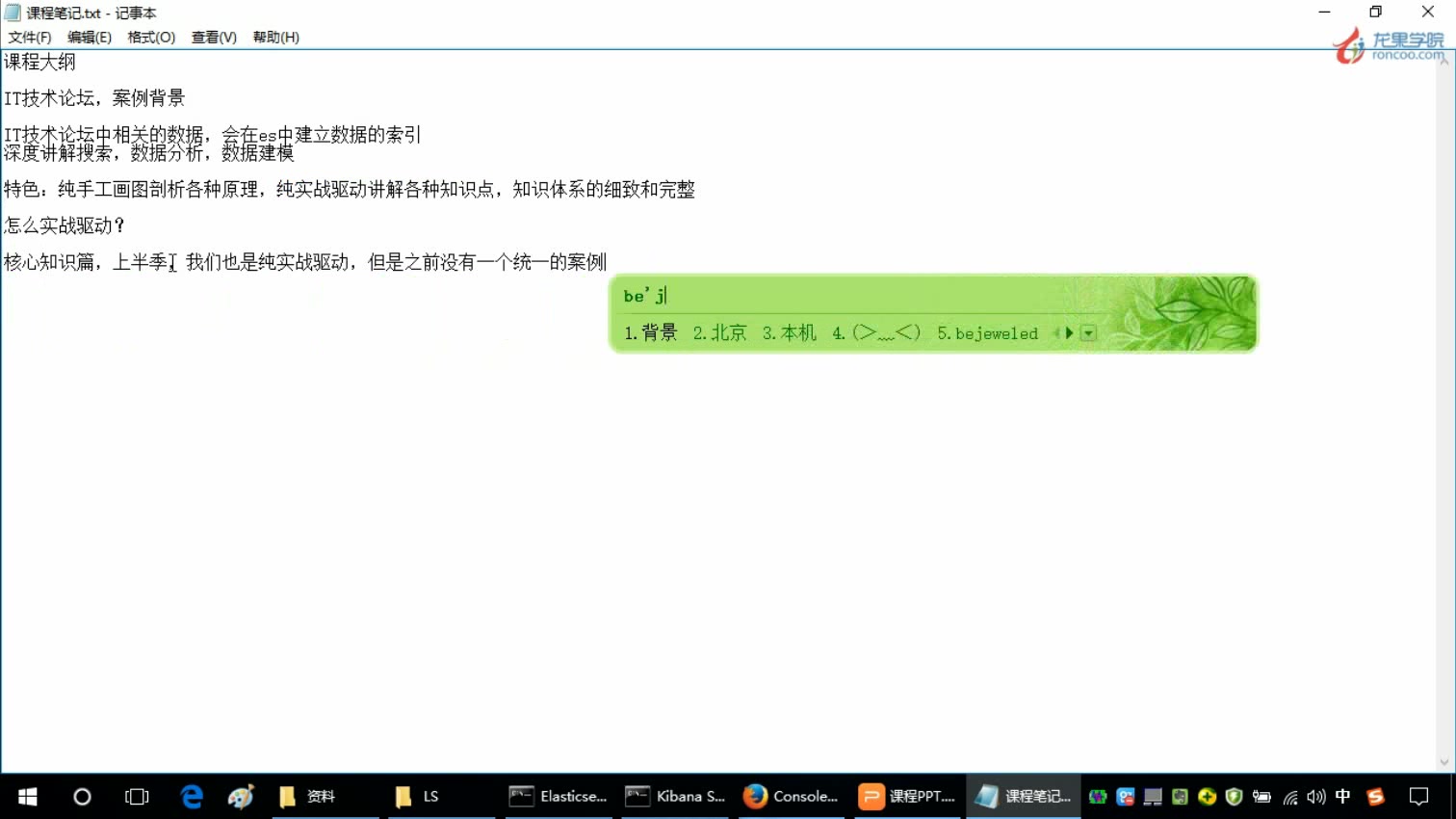Expand the IME candidate dropdown arrow
The image size is (1456, 819).
coord(1088,333)
